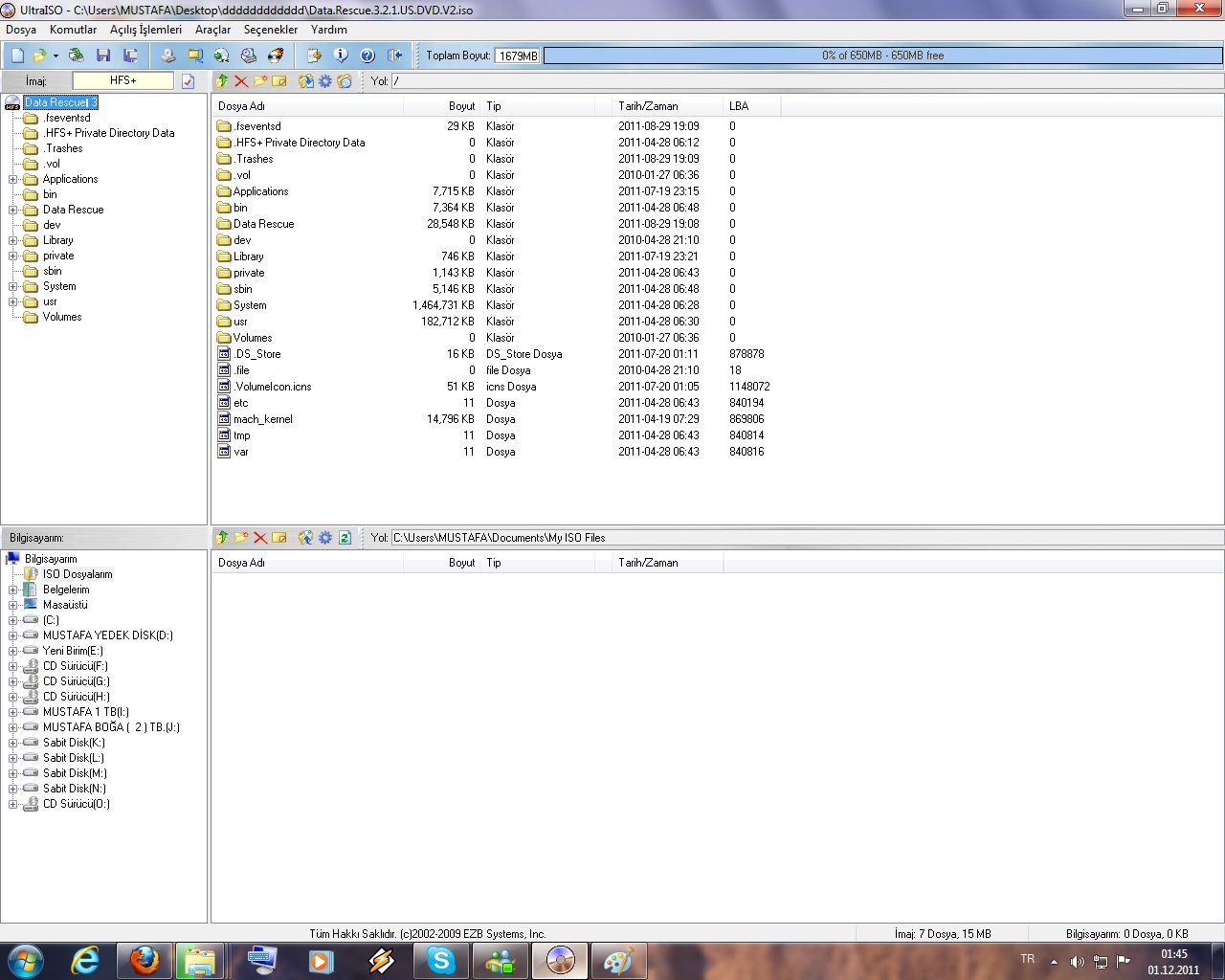Viewport: 1225px width, 980px height.
Task: Expand the MUSTAFA YEDEK DİSK(D:) drive node
Action: tap(13, 635)
